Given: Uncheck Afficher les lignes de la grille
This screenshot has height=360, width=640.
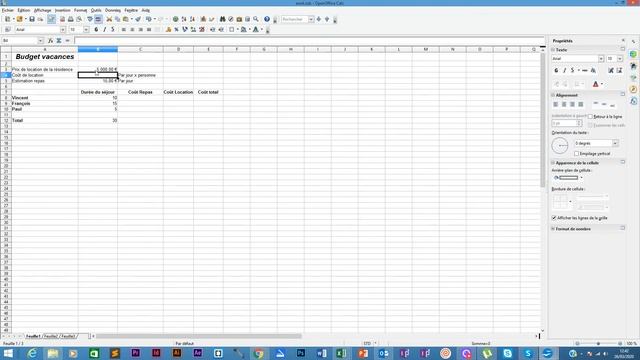Looking at the screenshot, I should click(x=554, y=218).
